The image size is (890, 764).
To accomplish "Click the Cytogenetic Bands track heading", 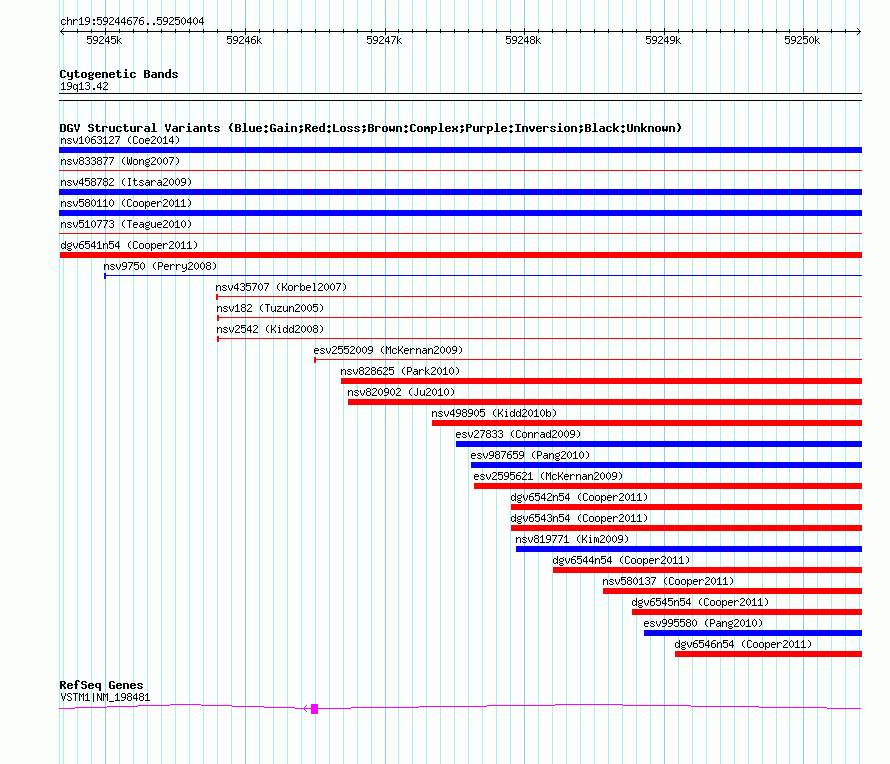I will [118, 74].
